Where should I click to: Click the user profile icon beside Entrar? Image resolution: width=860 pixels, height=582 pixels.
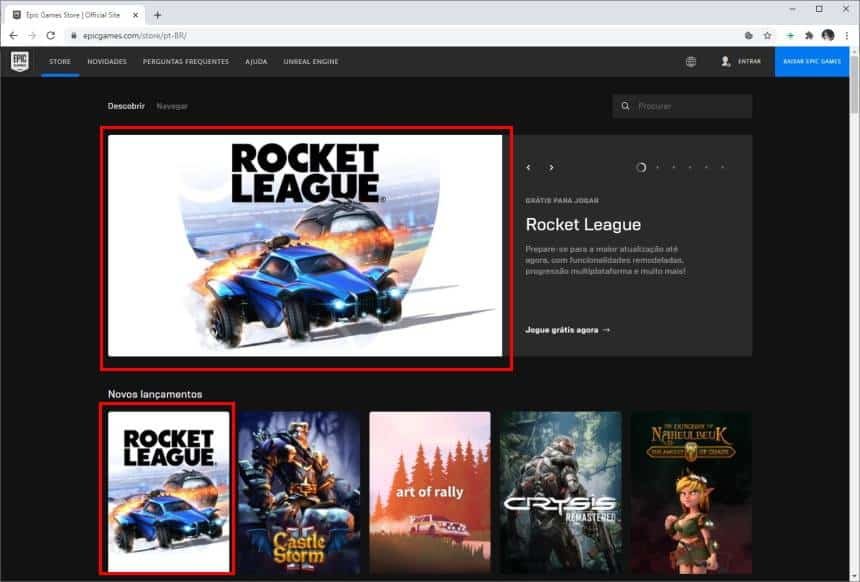point(726,61)
